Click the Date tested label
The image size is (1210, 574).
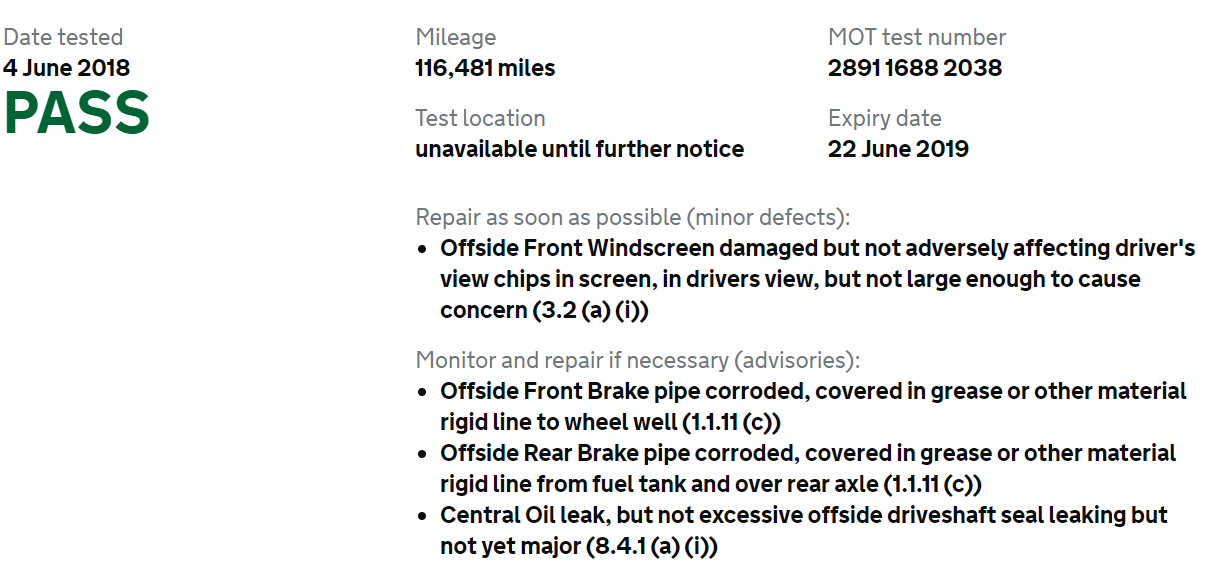click(x=63, y=37)
